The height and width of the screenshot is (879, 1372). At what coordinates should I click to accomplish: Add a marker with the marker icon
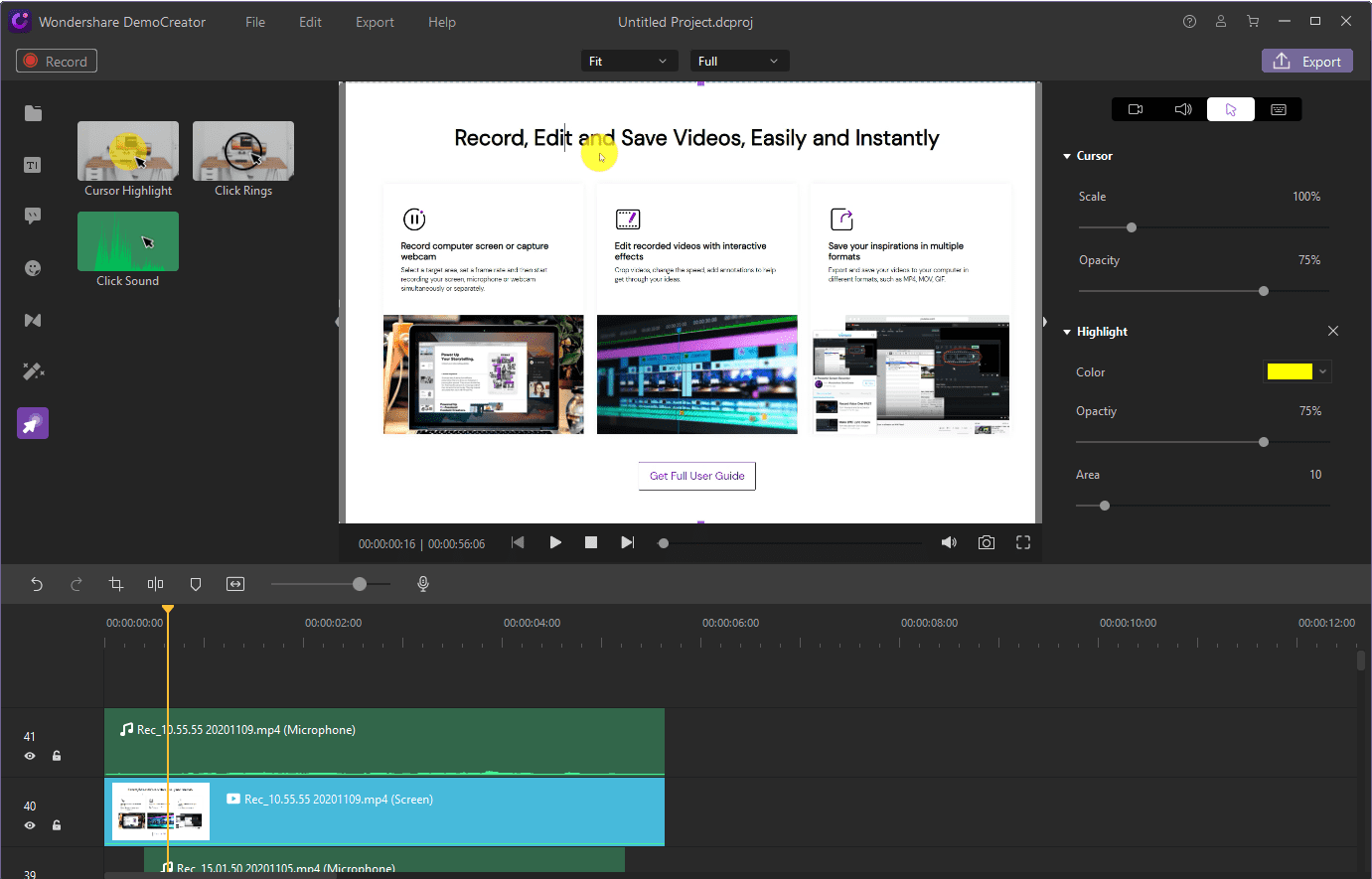tap(196, 584)
